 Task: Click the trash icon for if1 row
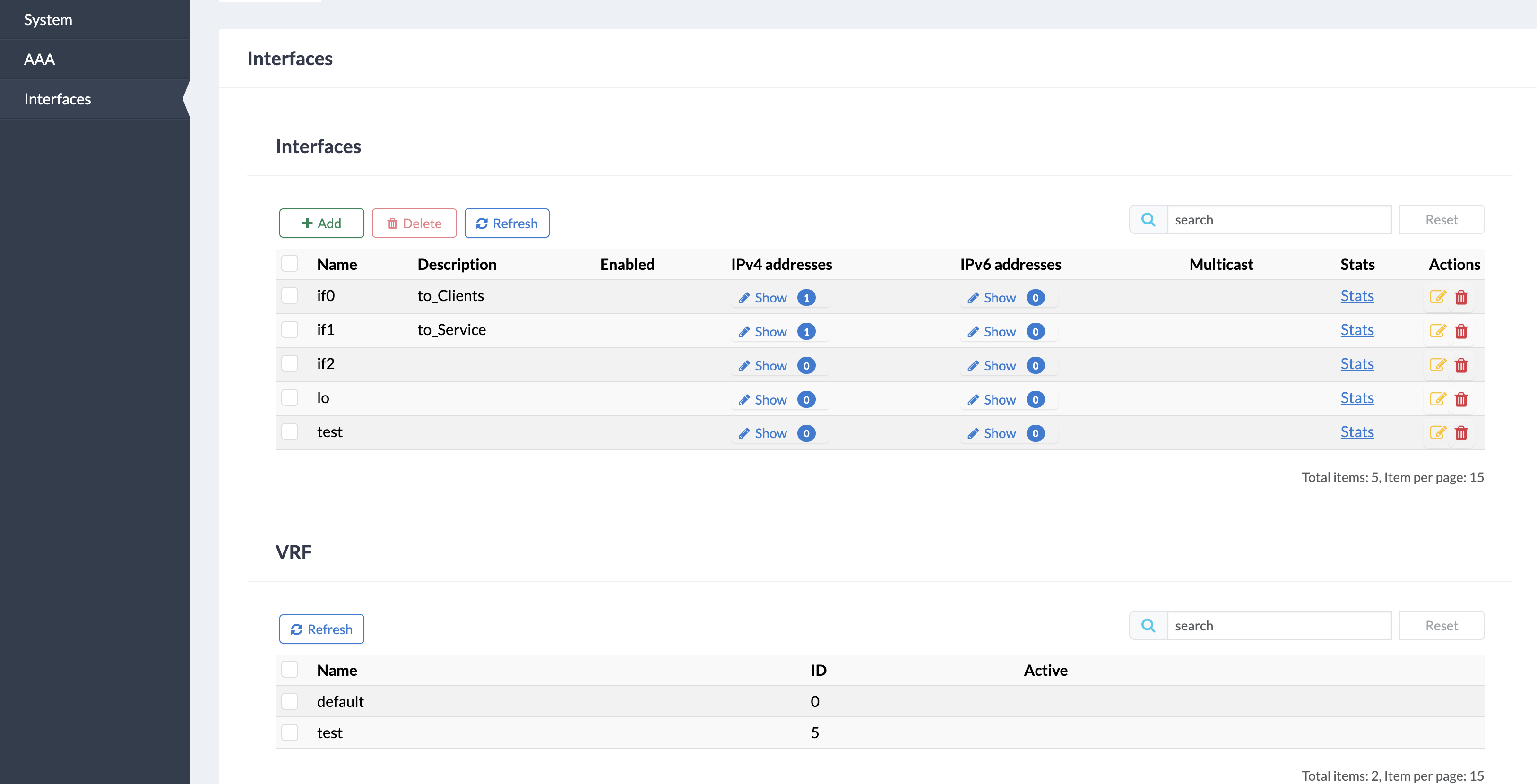tap(1460, 331)
